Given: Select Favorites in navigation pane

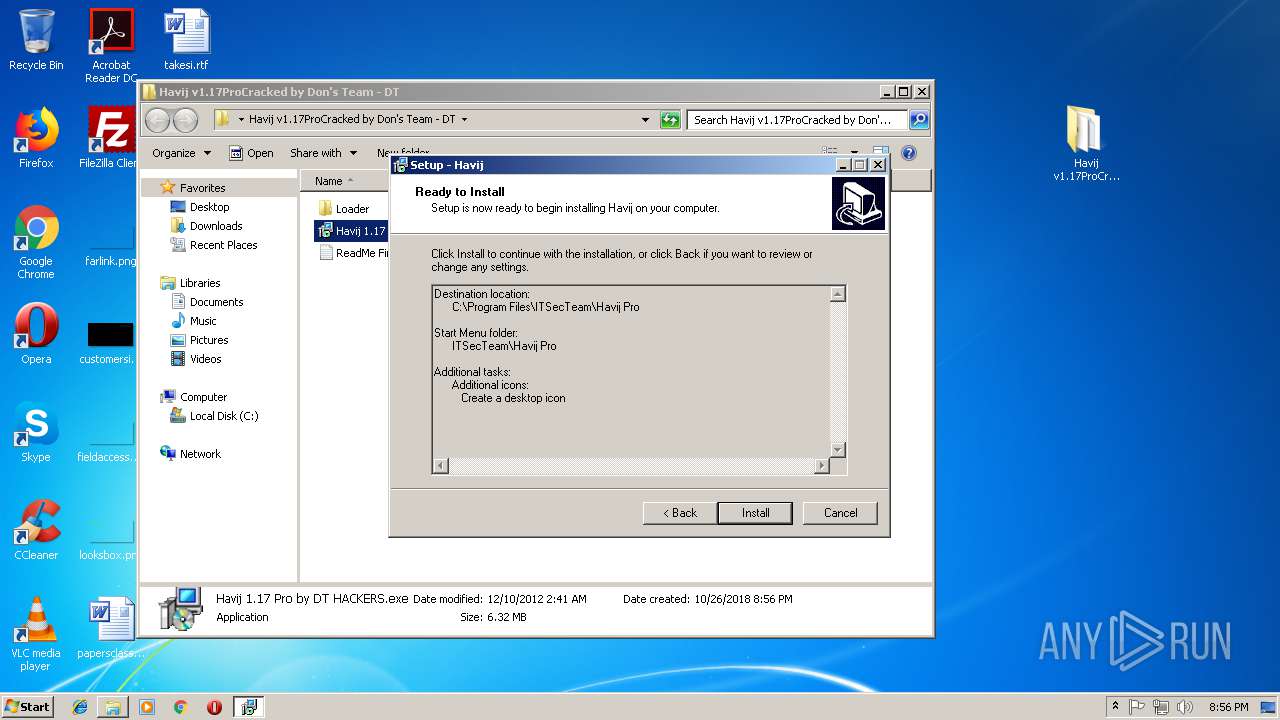Looking at the screenshot, I should [202, 188].
